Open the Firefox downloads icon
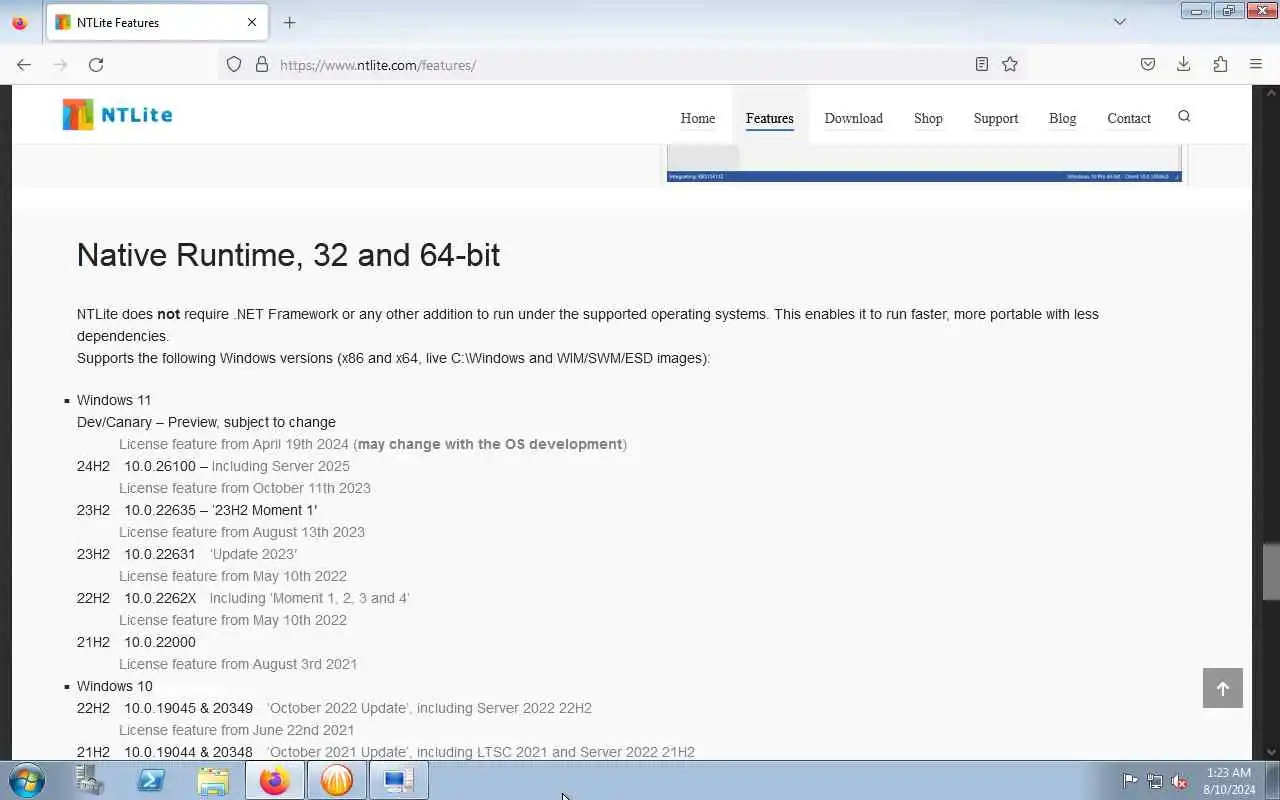The image size is (1280, 800). click(x=1184, y=65)
